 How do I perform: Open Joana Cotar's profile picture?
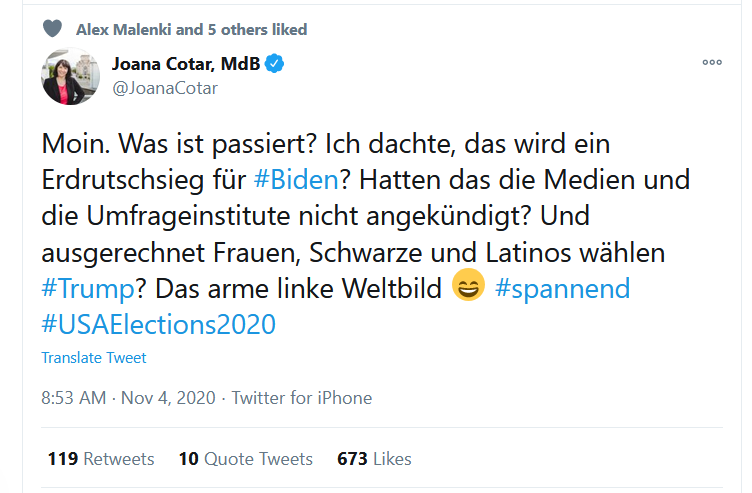click(x=69, y=76)
